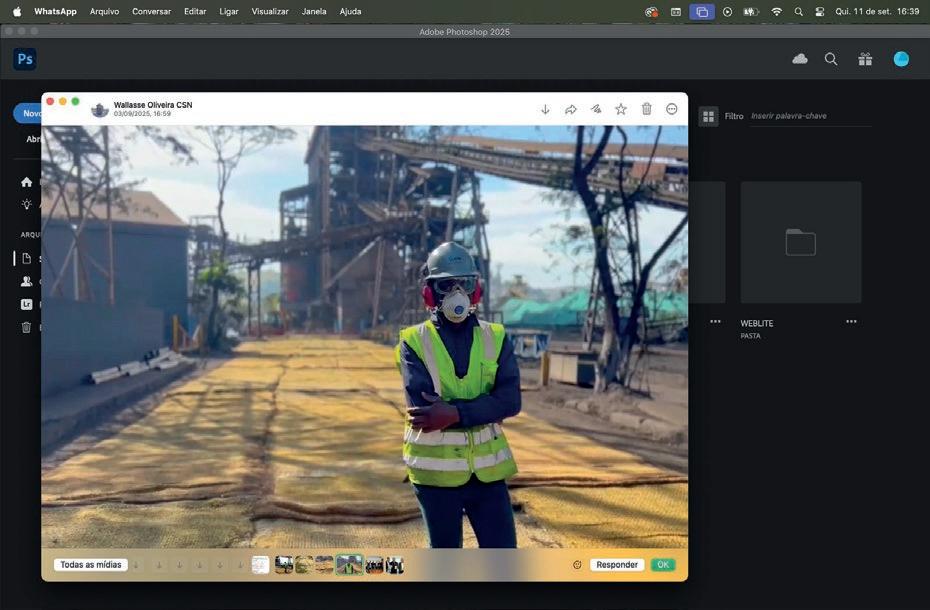Open the three-dot more options menu
The image size is (930, 610).
point(672,109)
